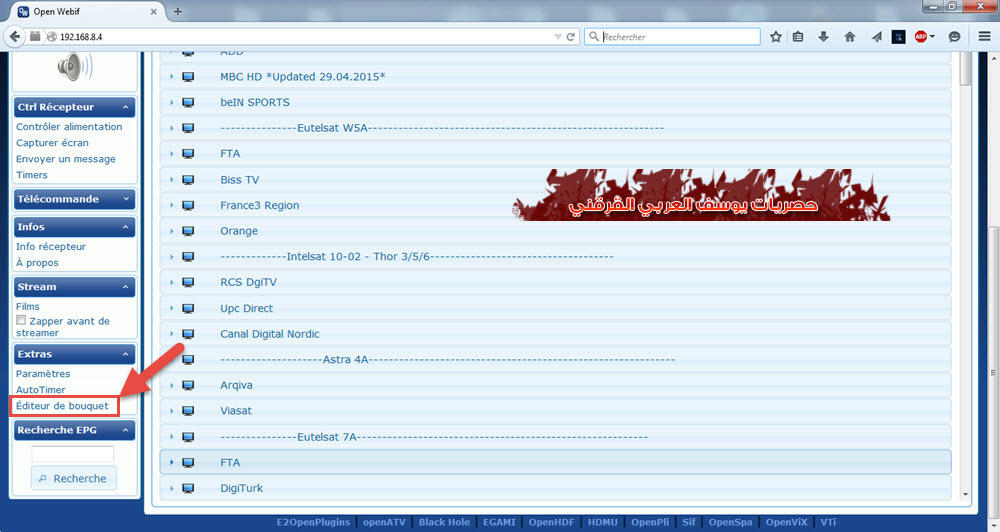Open a new browser tab with plus

(177, 11)
